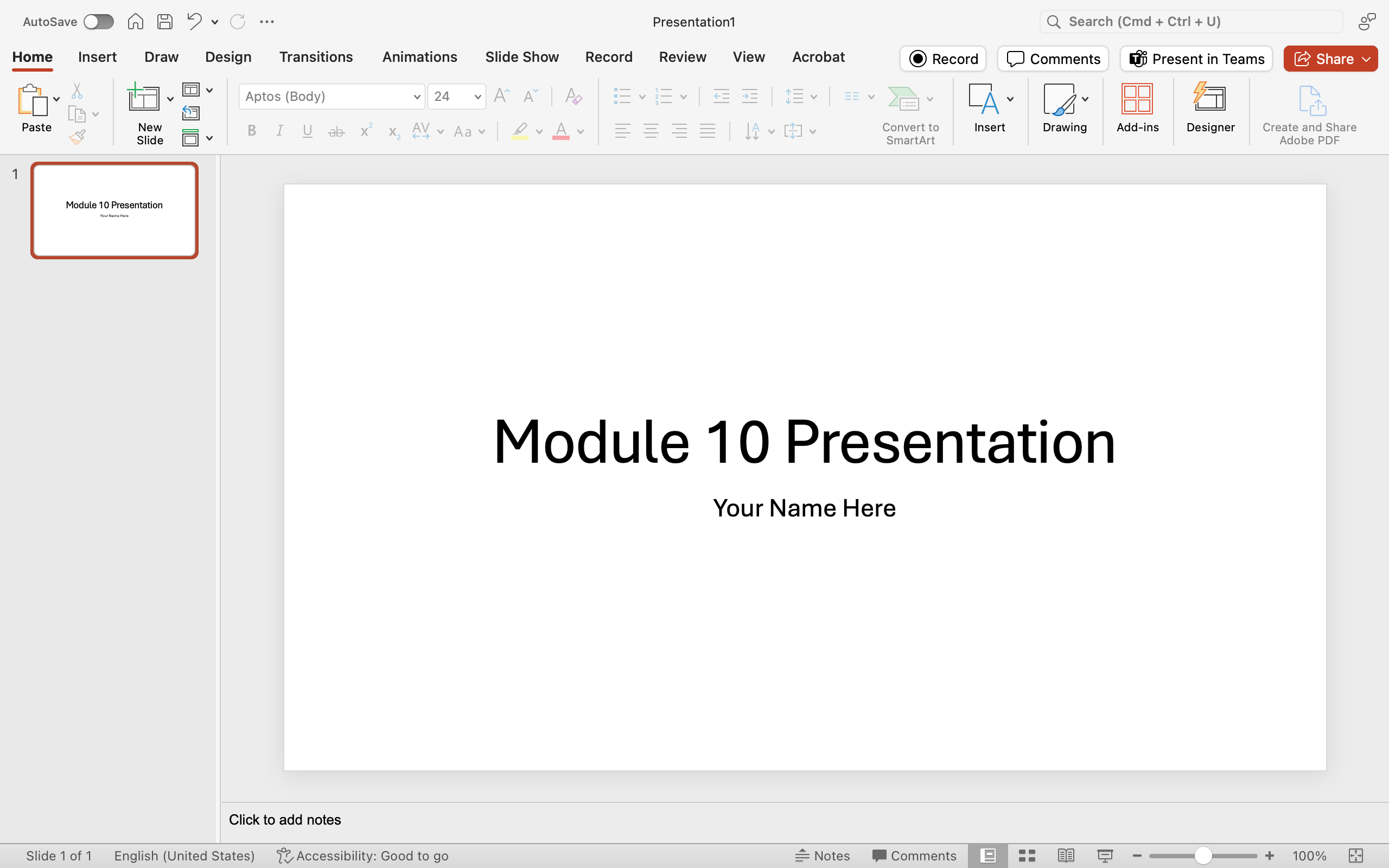Viewport: 1389px width, 868px height.
Task: Click the Notes button in status bar
Action: point(823,856)
